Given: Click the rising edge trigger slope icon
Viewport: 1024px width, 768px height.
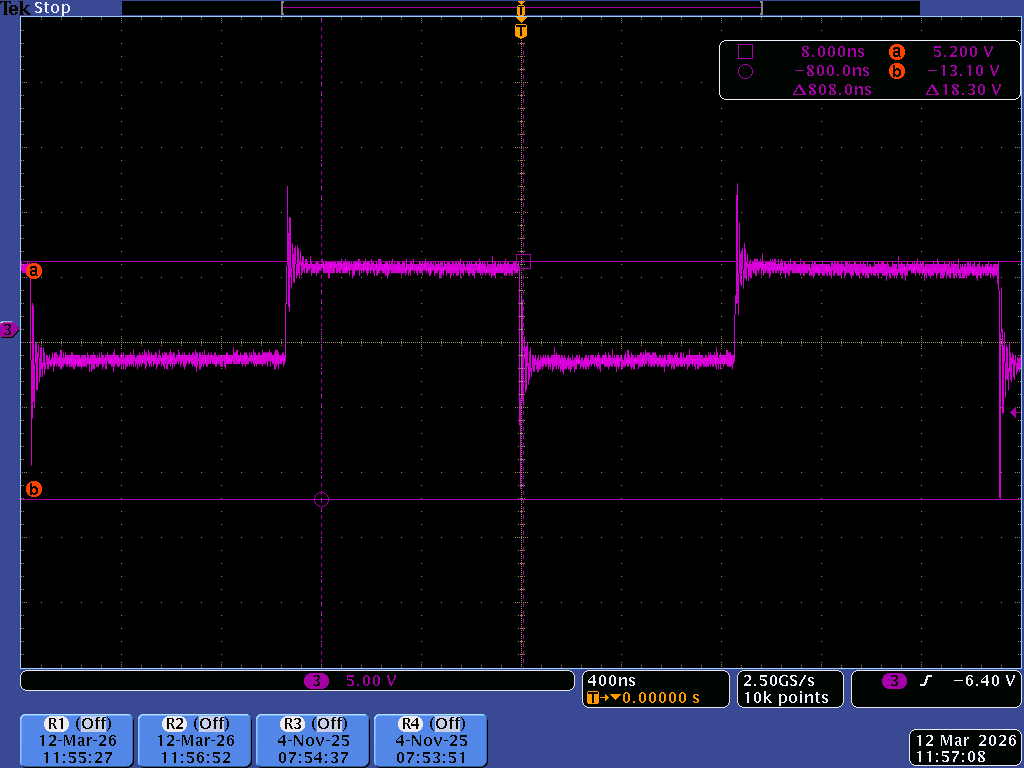Looking at the screenshot, I should coord(925,680).
